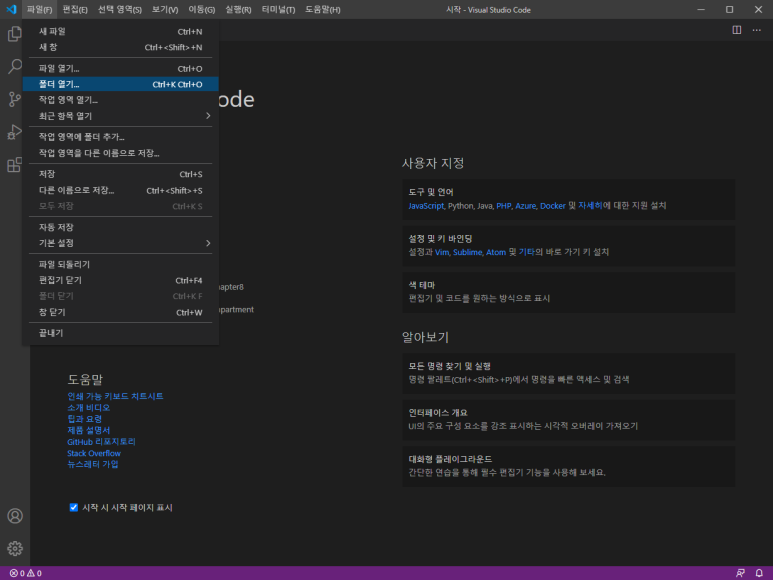Open the Accounts icon in activity bar
The width and height of the screenshot is (773, 580).
click(15, 515)
